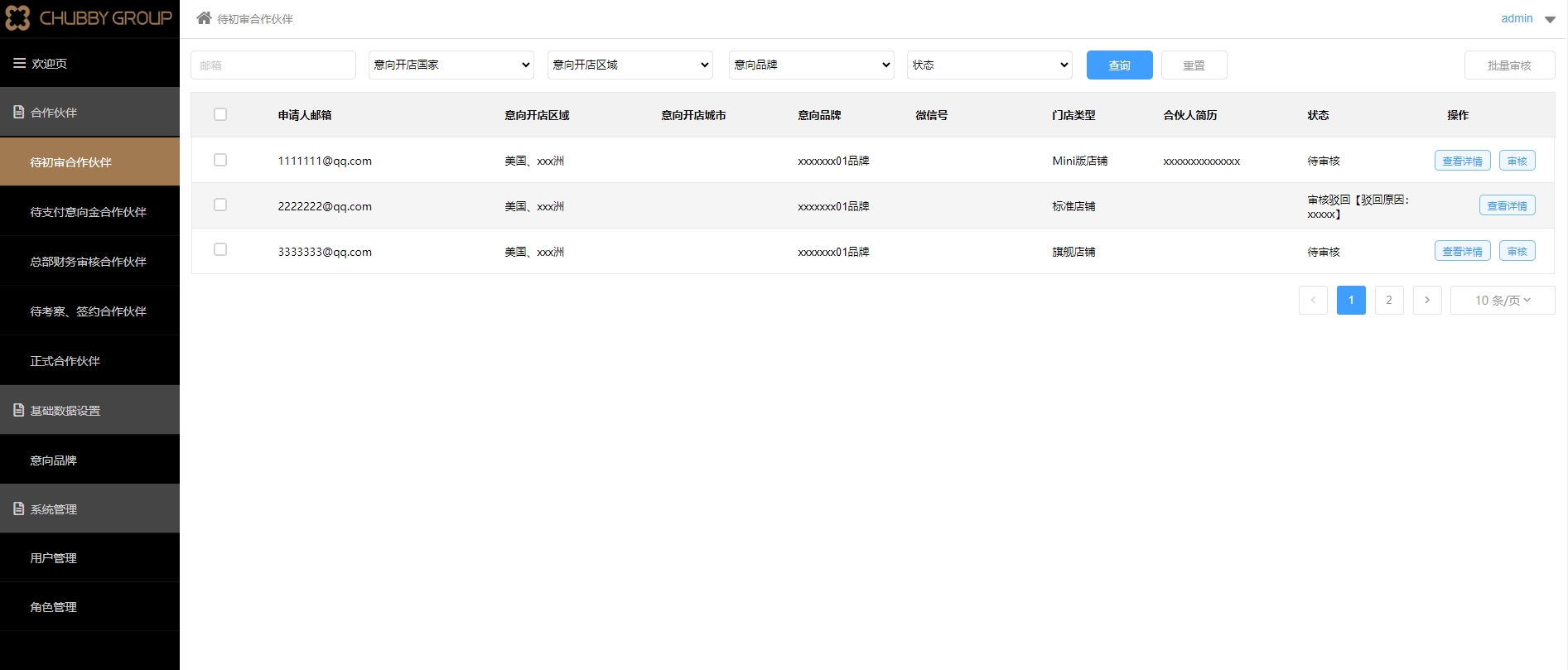Open 正式合作伙伴 in sidebar
This screenshot has width=1568, height=670.
tap(89, 360)
